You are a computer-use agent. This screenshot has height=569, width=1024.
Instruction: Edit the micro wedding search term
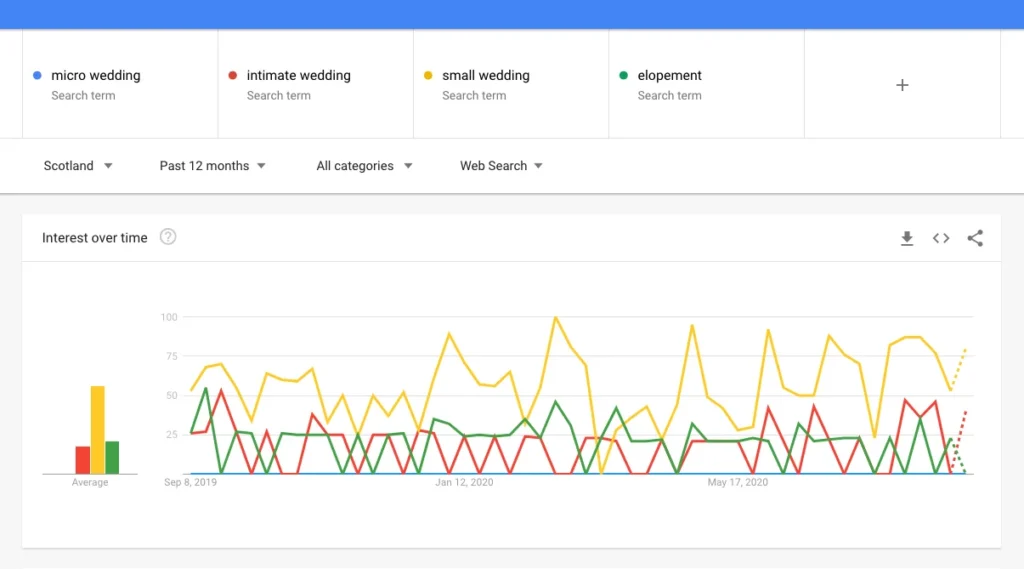96,76
